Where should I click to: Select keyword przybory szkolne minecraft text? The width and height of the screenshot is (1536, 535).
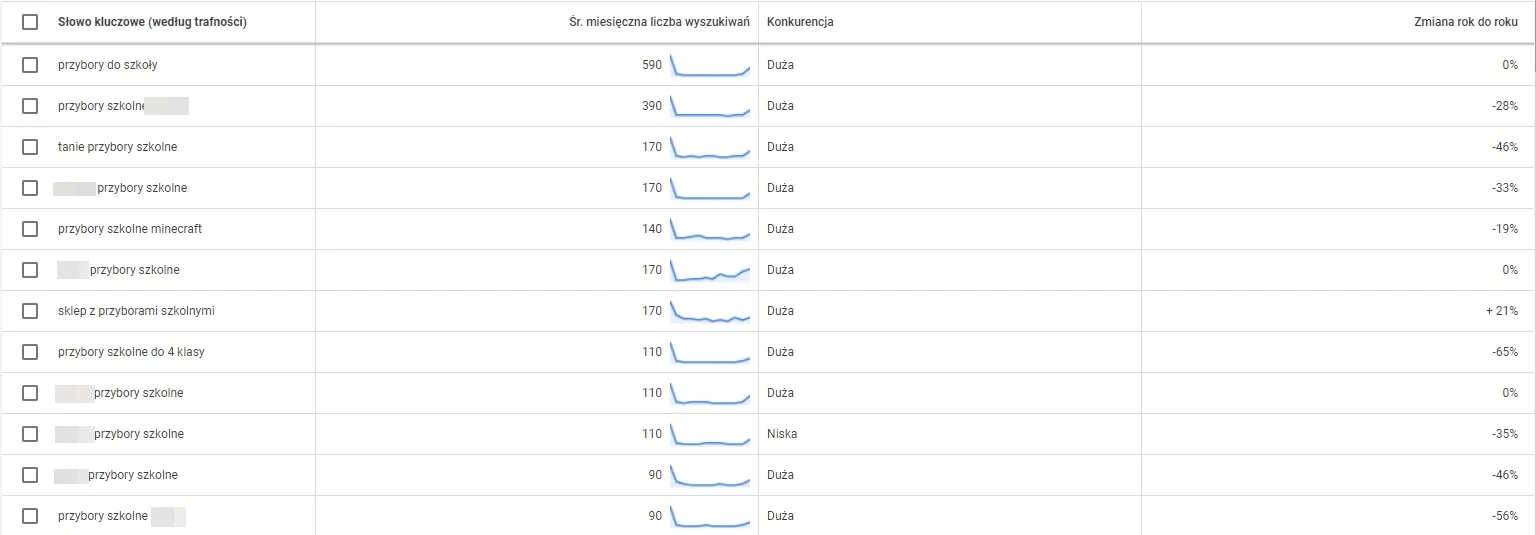click(130, 229)
